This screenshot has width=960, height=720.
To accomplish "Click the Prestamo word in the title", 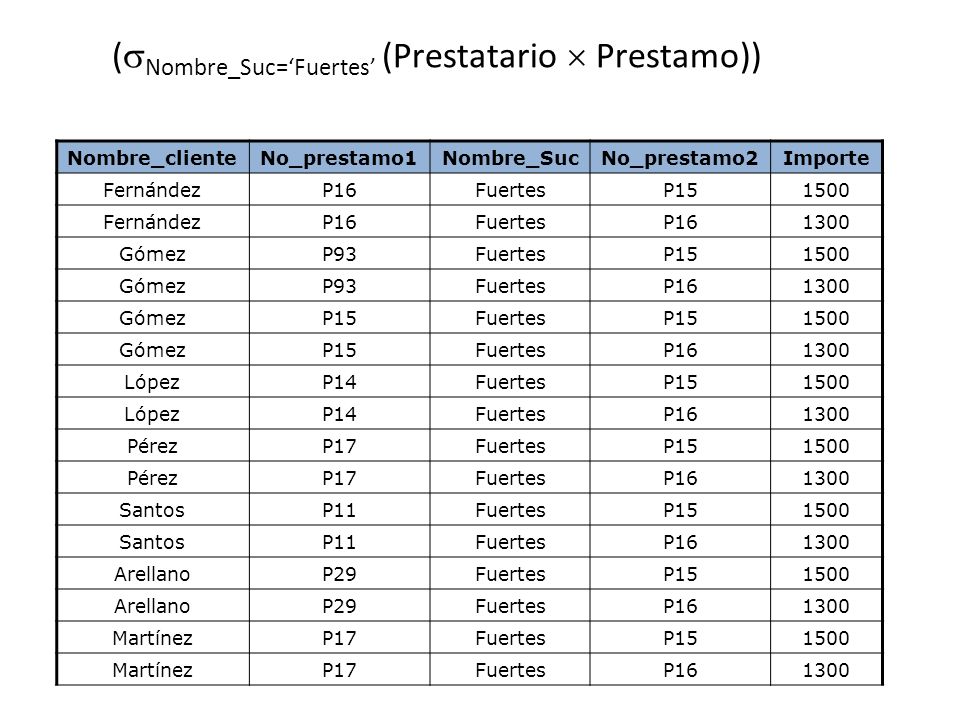I will (668, 56).
